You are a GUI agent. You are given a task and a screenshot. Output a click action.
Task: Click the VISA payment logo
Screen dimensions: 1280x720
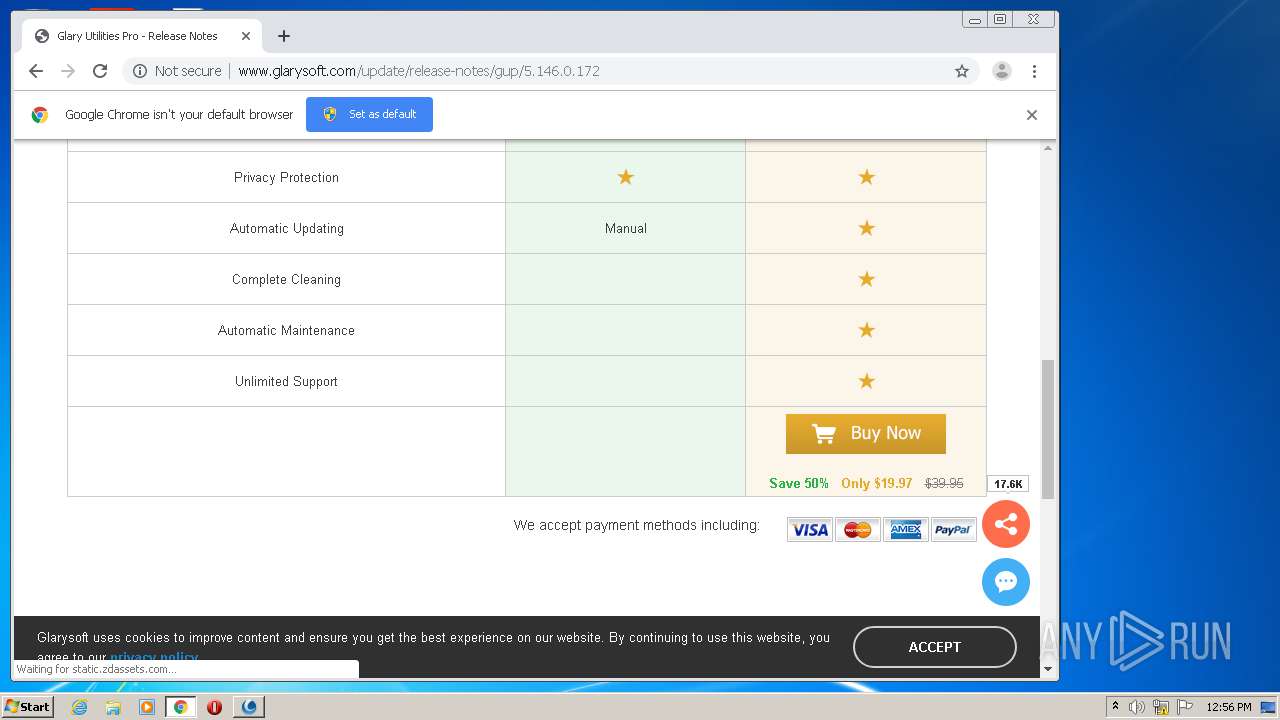click(x=810, y=530)
